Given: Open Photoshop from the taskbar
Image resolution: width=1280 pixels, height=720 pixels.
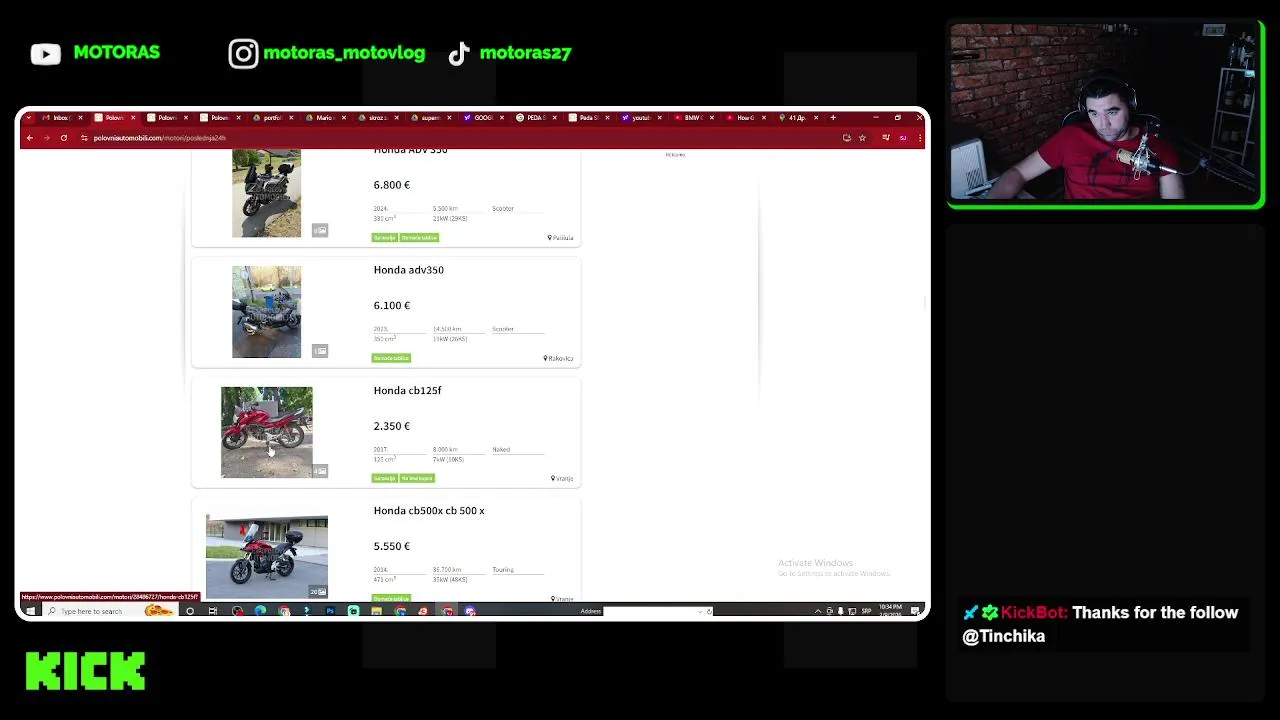Looking at the screenshot, I should (329, 611).
